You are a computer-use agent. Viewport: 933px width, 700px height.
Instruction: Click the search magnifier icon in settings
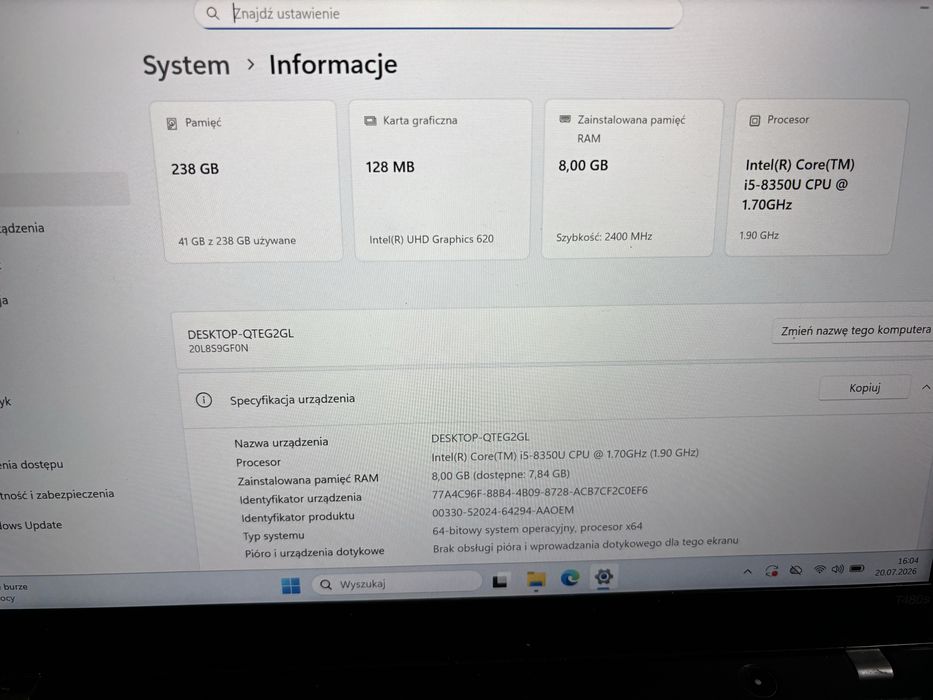click(x=212, y=13)
